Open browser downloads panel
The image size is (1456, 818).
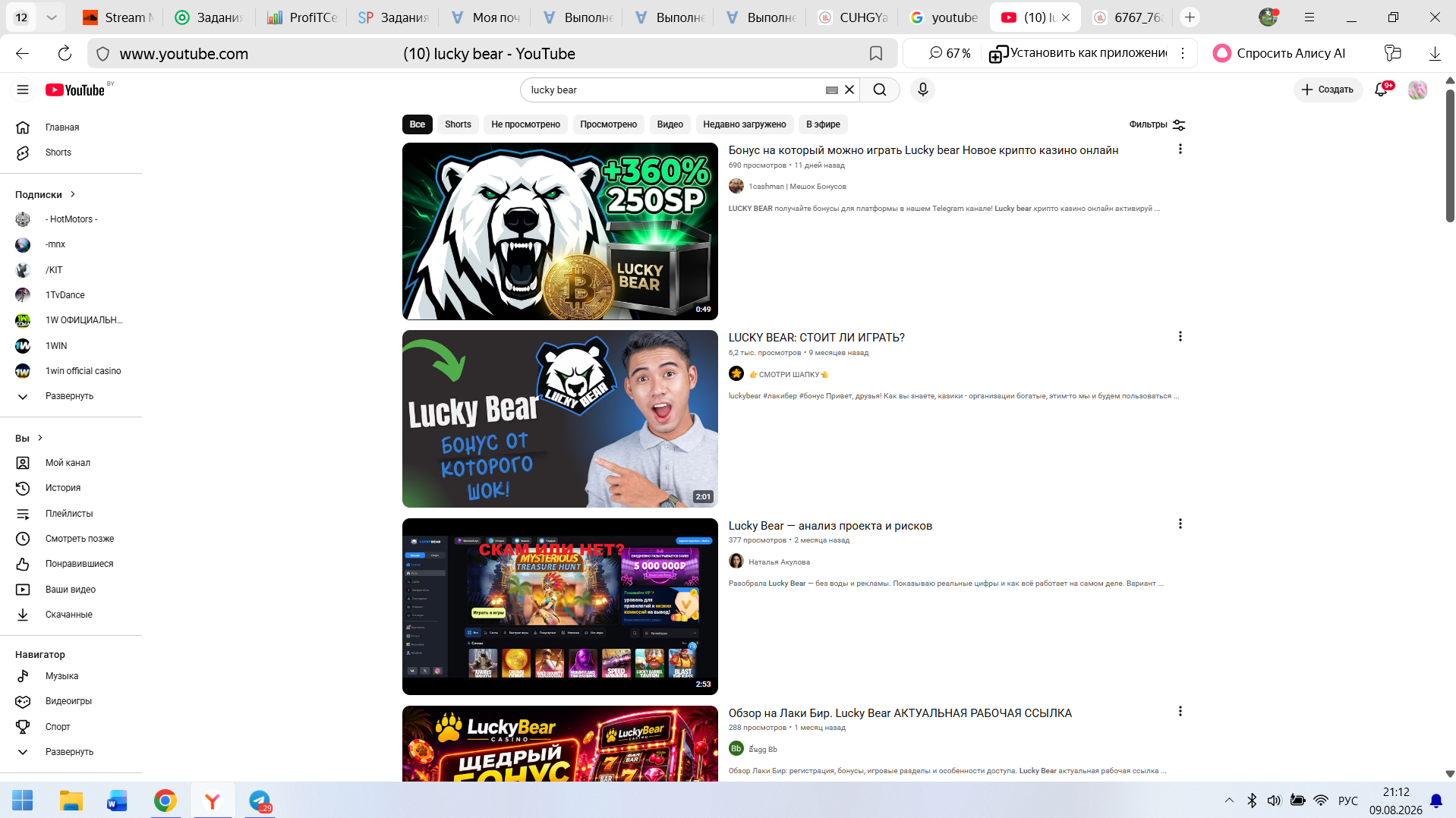tap(1435, 53)
